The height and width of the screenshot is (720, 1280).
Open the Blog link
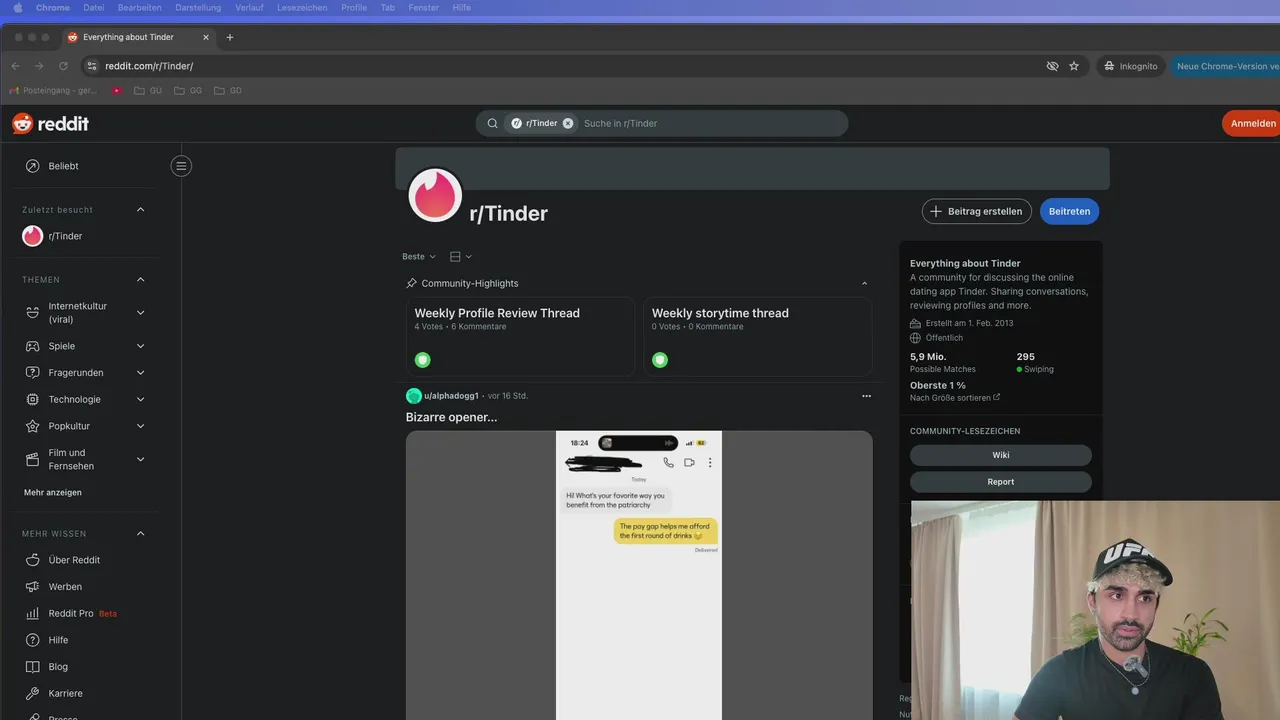(x=58, y=667)
